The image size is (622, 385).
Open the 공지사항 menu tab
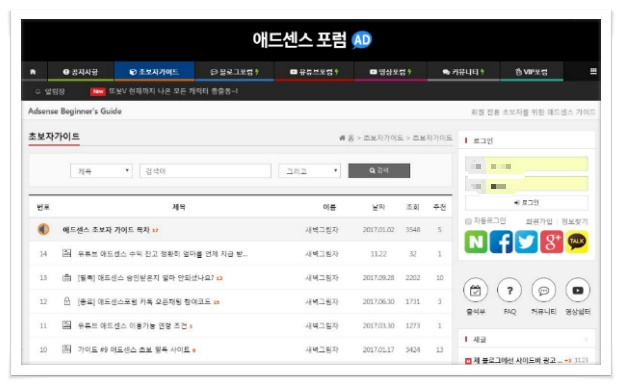click(81, 72)
